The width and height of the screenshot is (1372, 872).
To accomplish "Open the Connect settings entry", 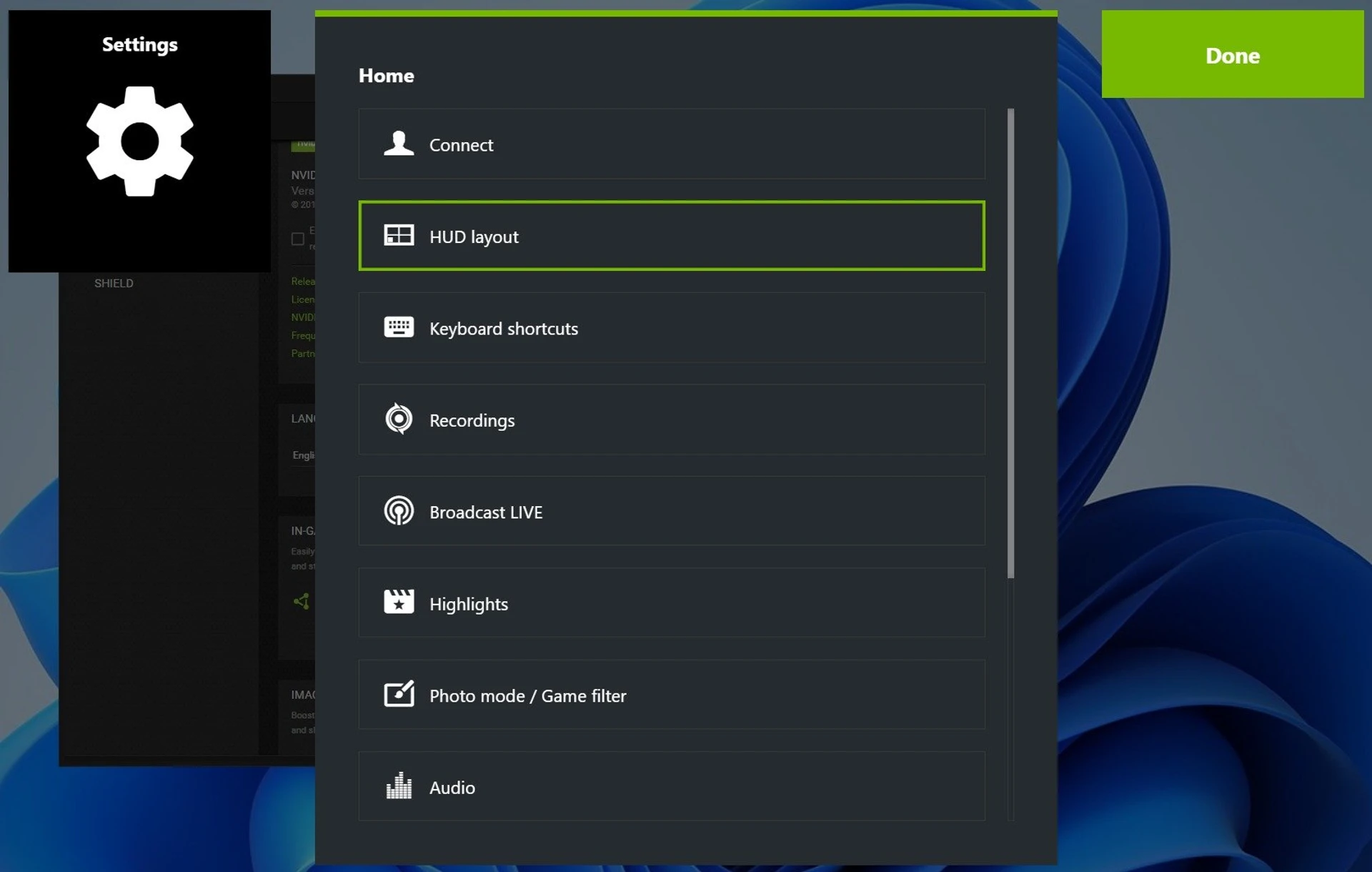I will point(672,144).
